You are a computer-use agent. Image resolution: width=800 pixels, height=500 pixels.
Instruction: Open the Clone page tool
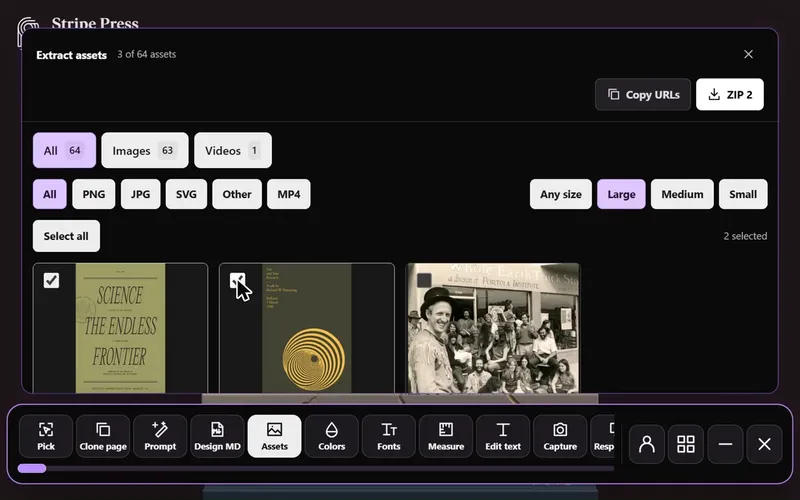(103, 436)
